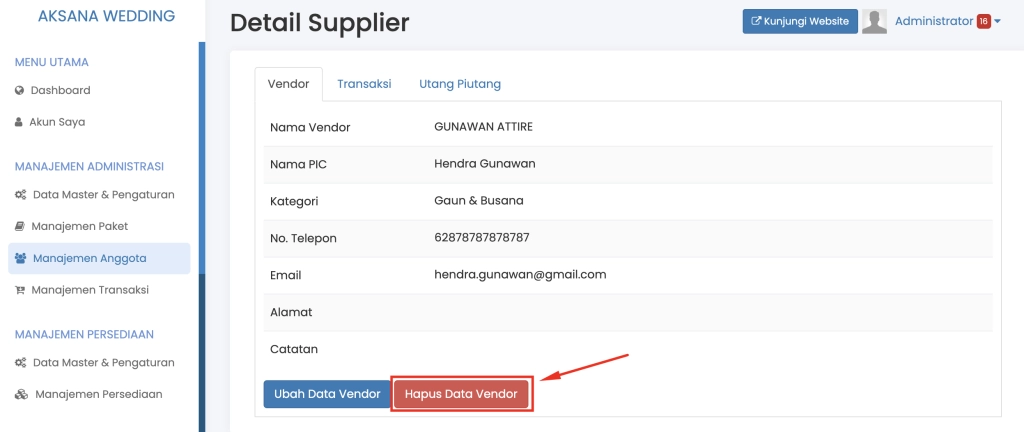Click the Catatan label
Screen dimensions: 1024x432
coord(294,349)
